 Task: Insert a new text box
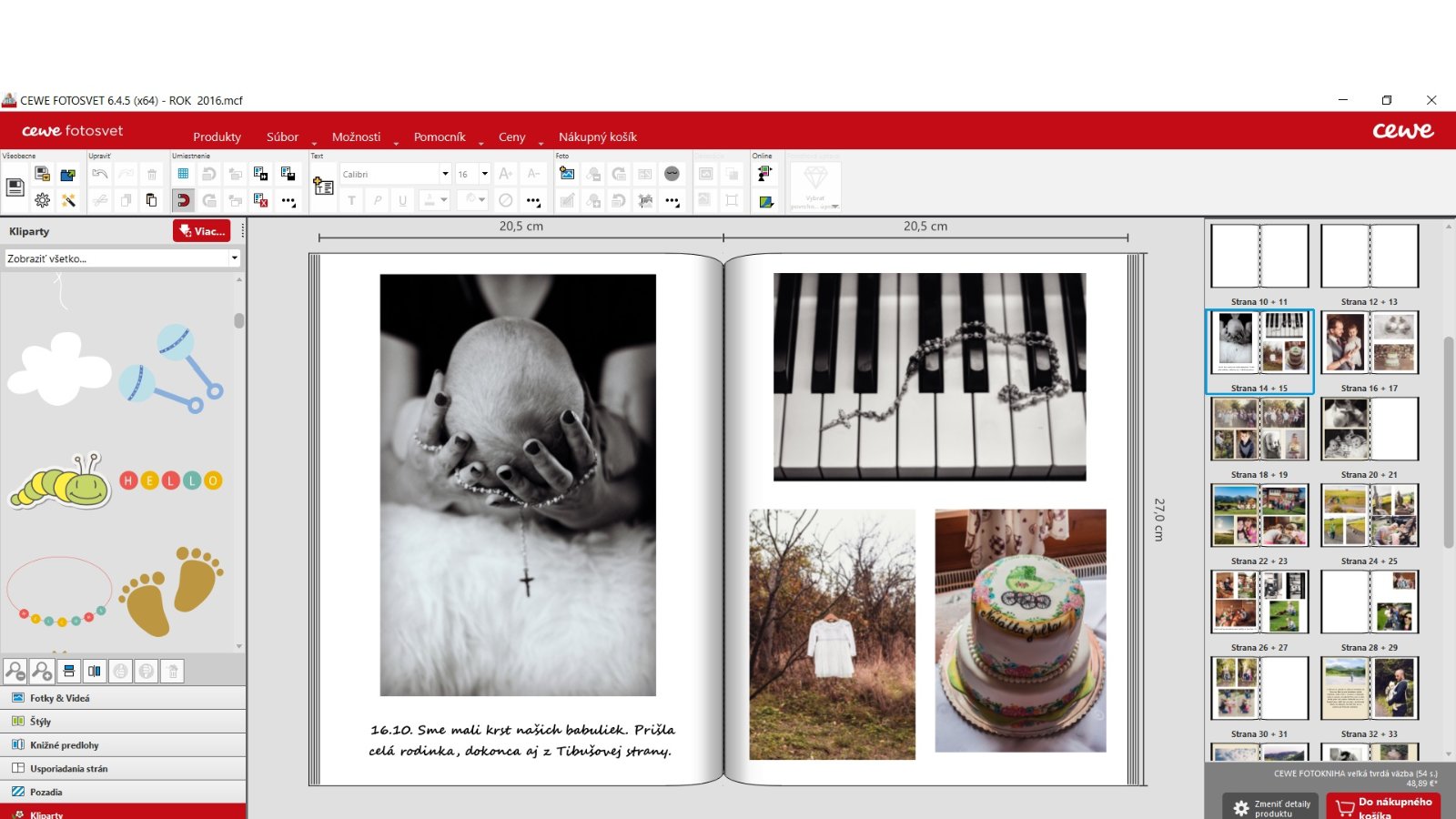[323, 187]
